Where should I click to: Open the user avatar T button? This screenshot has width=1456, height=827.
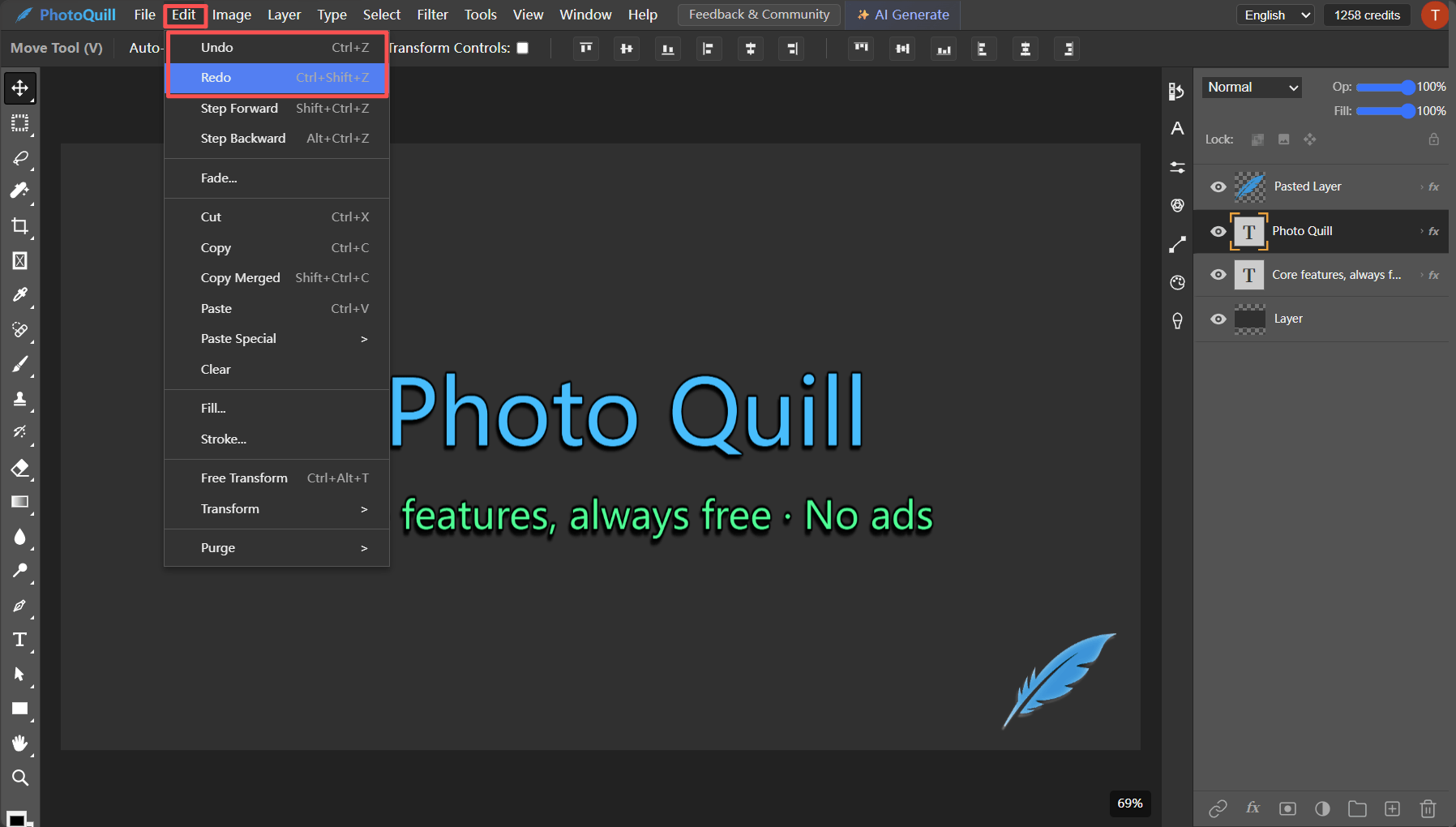click(1434, 15)
